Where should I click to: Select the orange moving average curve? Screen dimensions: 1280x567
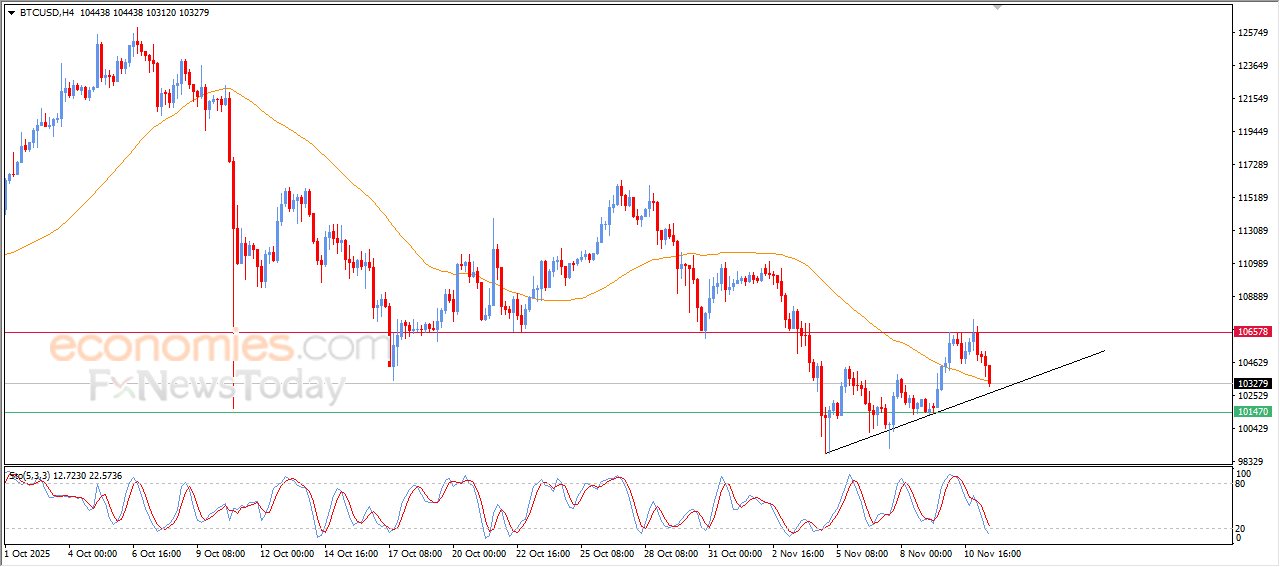[x=300, y=138]
